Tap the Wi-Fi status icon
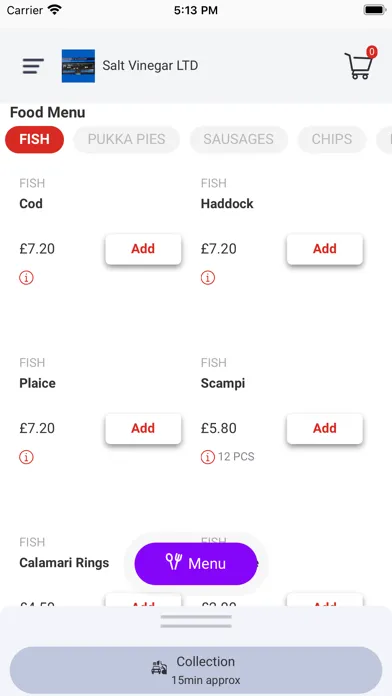The width and height of the screenshot is (392, 696). (55, 10)
